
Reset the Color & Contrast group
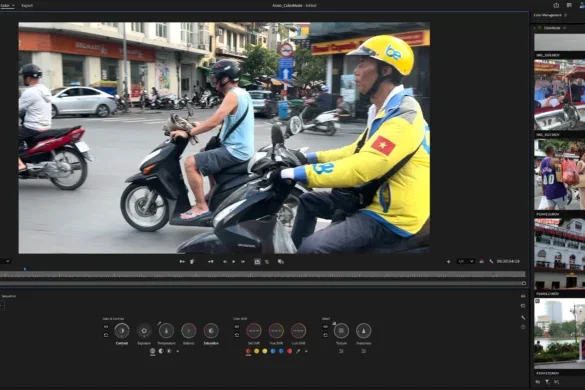click(x=106, y=335)
